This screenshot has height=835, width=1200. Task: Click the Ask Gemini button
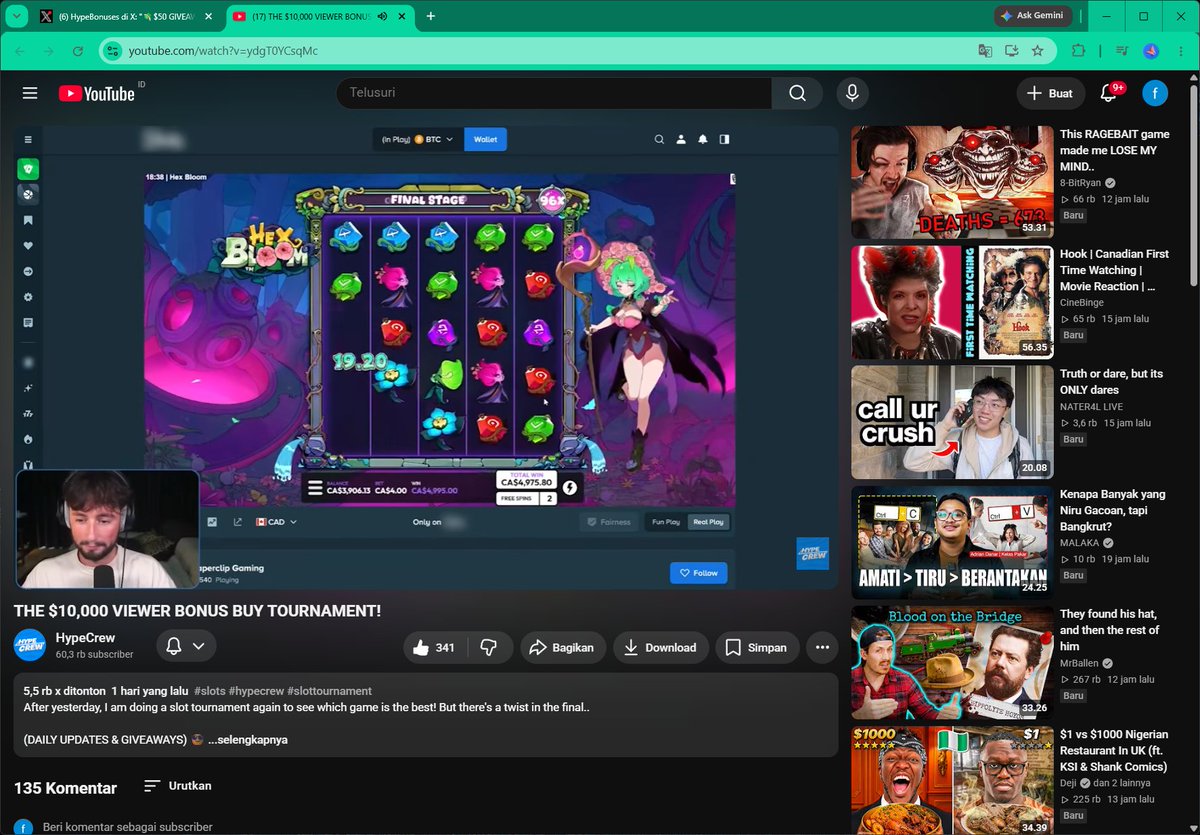pyautogui.click(x=1033, y=16)
